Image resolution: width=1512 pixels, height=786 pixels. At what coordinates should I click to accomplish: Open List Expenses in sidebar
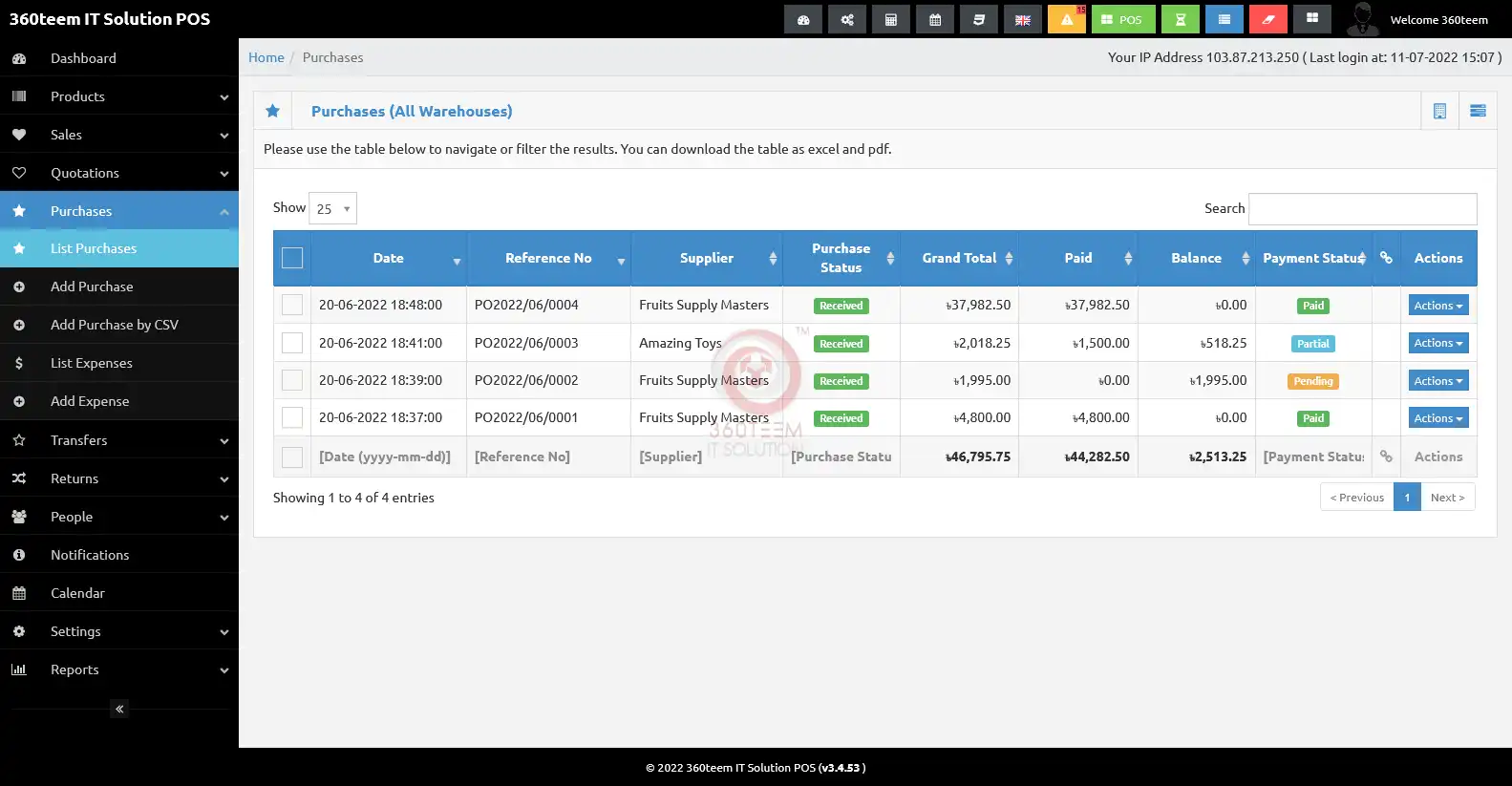click(119, 363)
